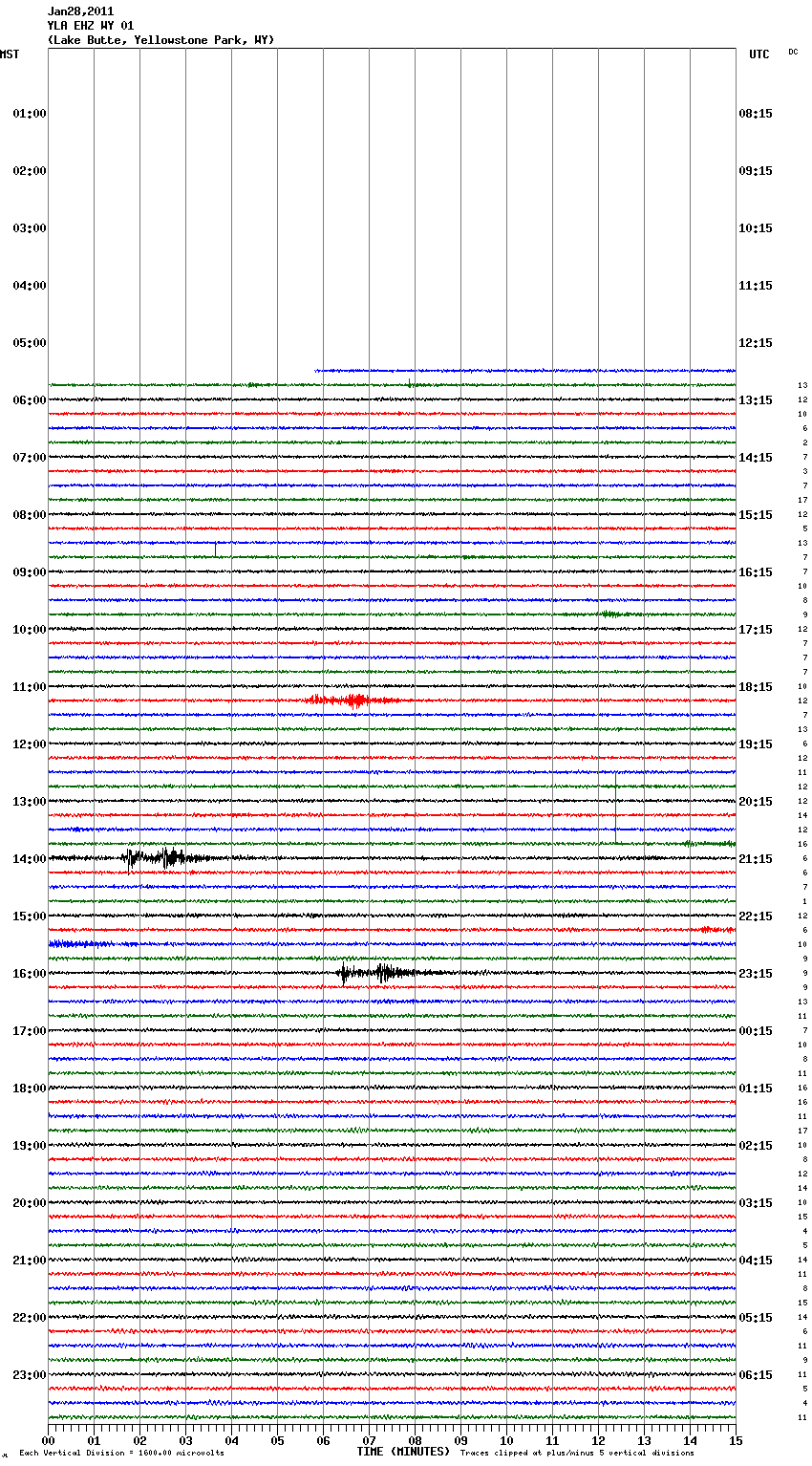The image size is (812, 1466).
Task: Click the UTC column header
Action: tap(759, 54)
